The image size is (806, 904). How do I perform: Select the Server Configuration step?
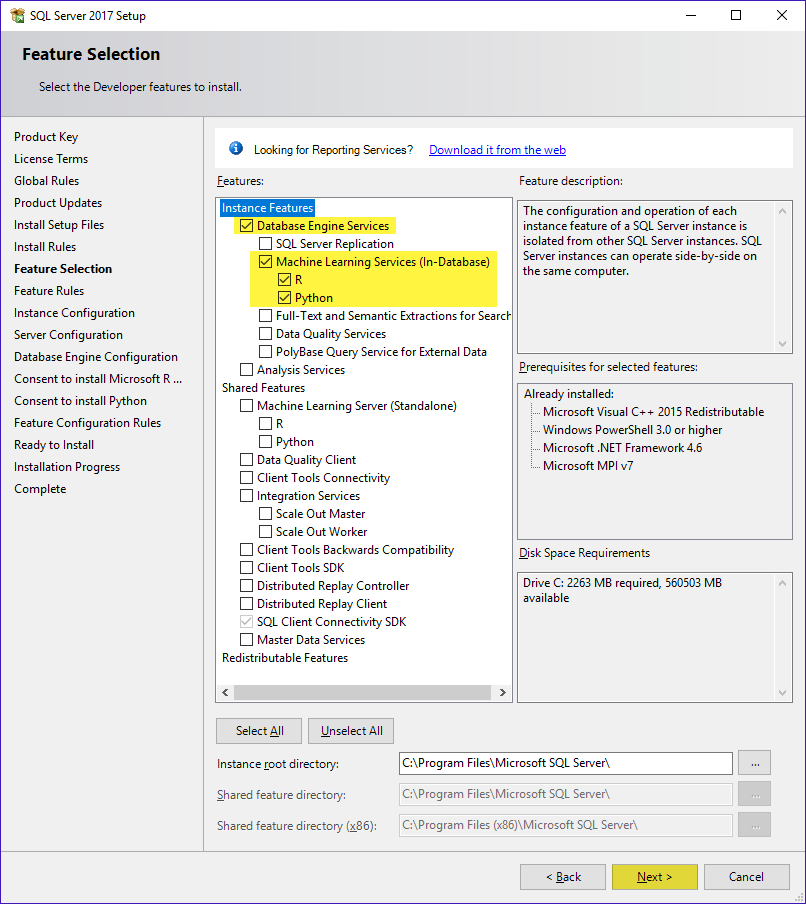click(68, 334)
